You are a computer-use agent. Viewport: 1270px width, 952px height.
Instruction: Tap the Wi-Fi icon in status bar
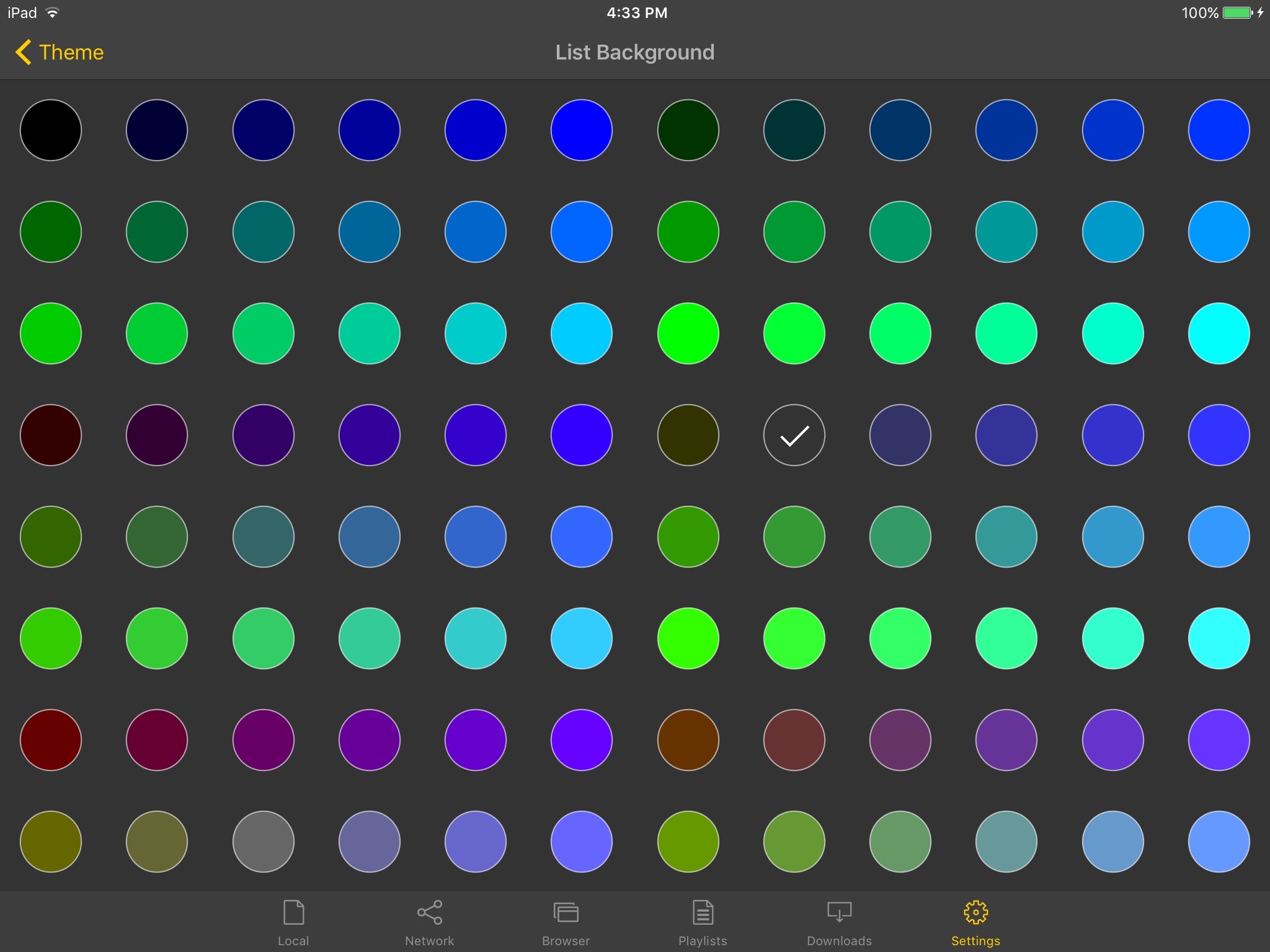pyautogui.click(x=53, y=13)
